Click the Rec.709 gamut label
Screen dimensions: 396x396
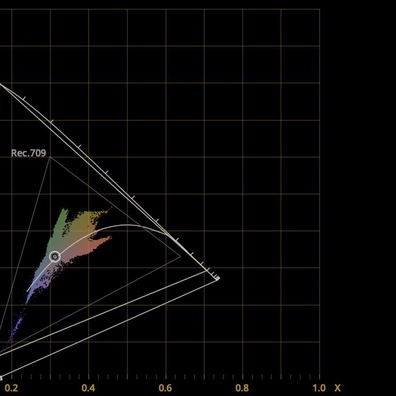[x=28, y=153]
